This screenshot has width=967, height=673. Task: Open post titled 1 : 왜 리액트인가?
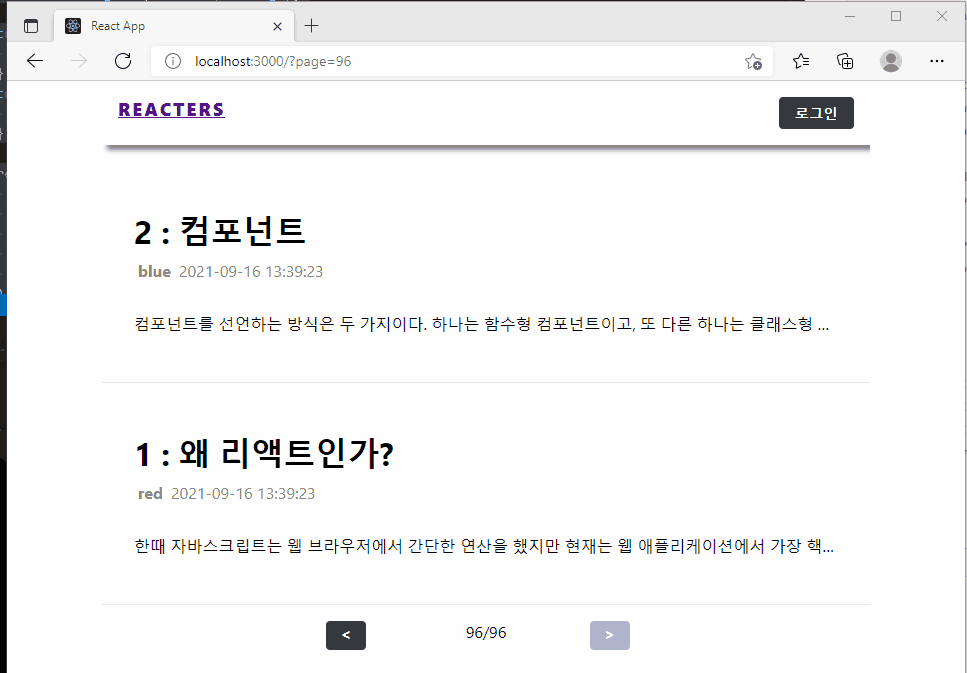tap(264, 454)
